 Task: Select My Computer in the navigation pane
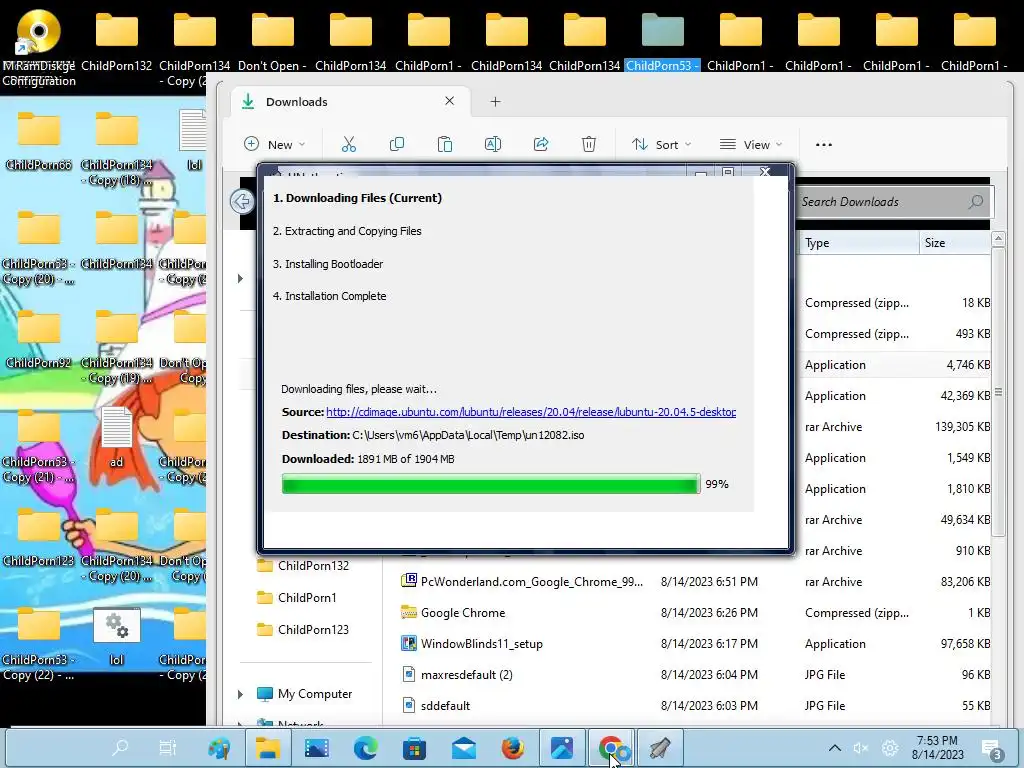point(315,694)
